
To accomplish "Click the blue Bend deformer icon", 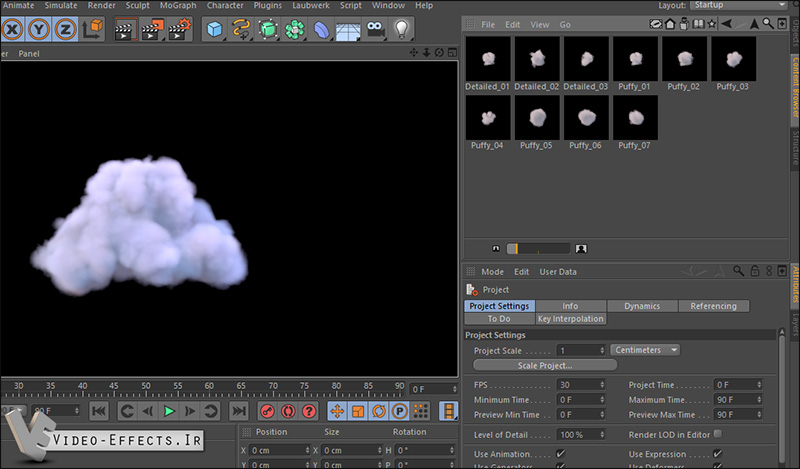I will coord(321,29).
